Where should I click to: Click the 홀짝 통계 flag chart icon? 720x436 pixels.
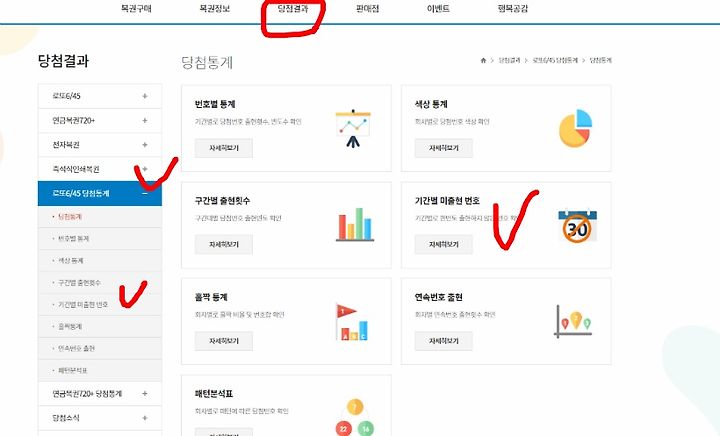click(x=352, y=321)
